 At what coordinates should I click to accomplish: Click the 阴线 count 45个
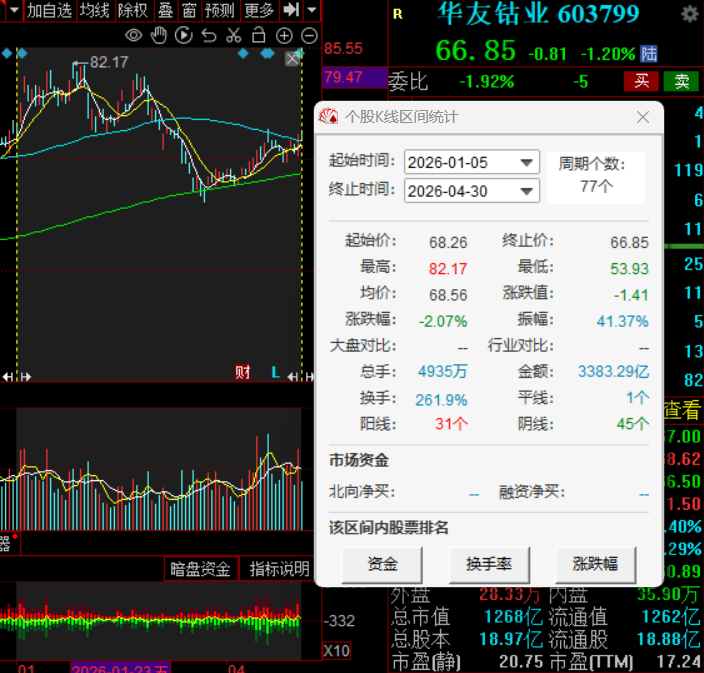[633, 423]
